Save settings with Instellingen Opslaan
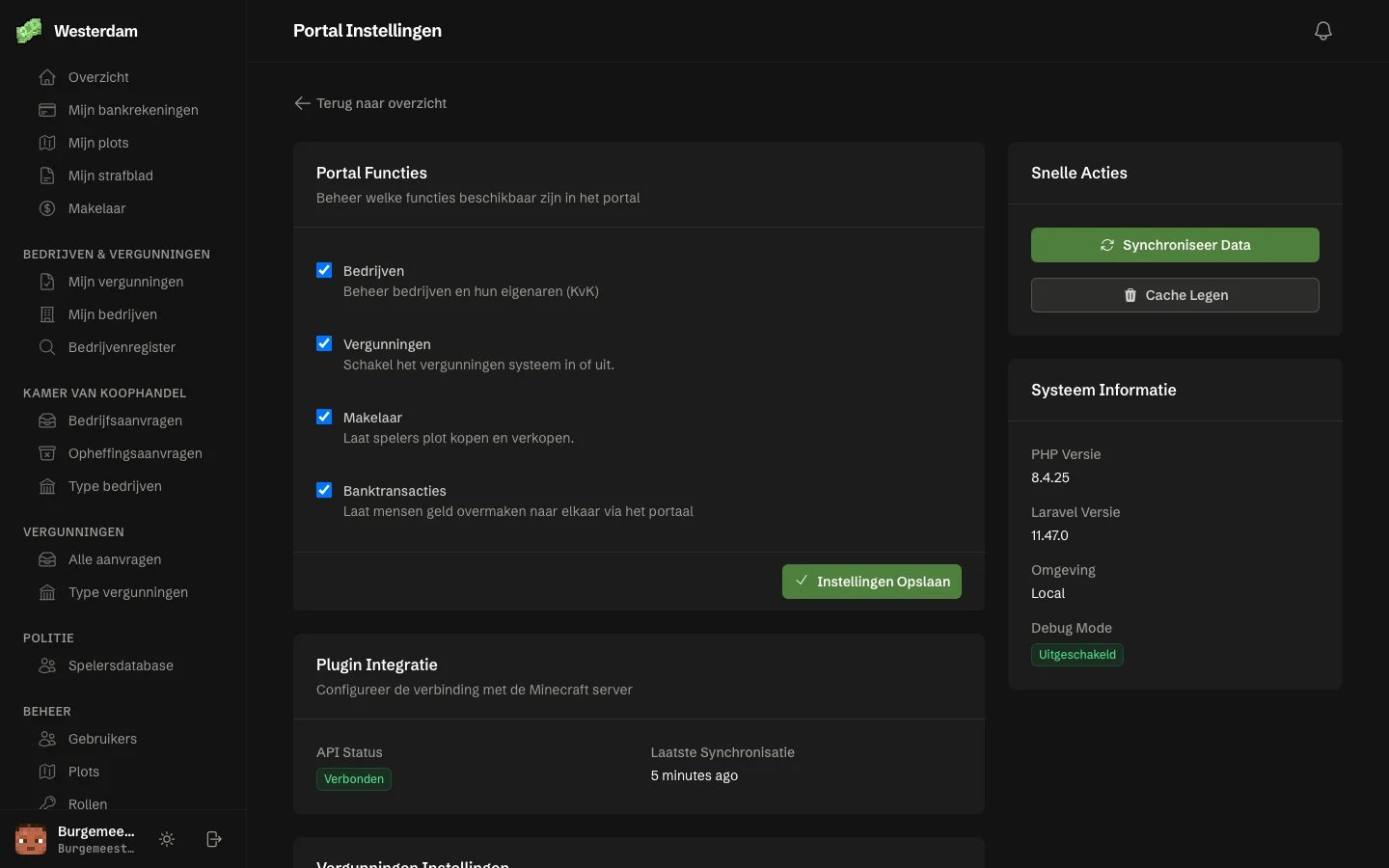Screen dimensions: 1389x868 [x=872, y=582]
